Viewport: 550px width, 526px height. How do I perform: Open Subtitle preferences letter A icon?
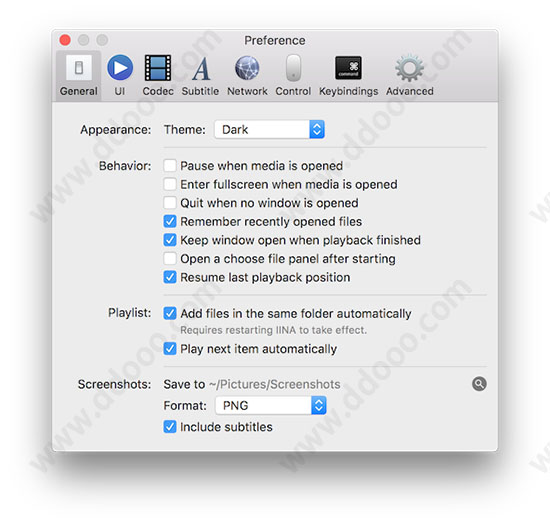pos(201,68)
